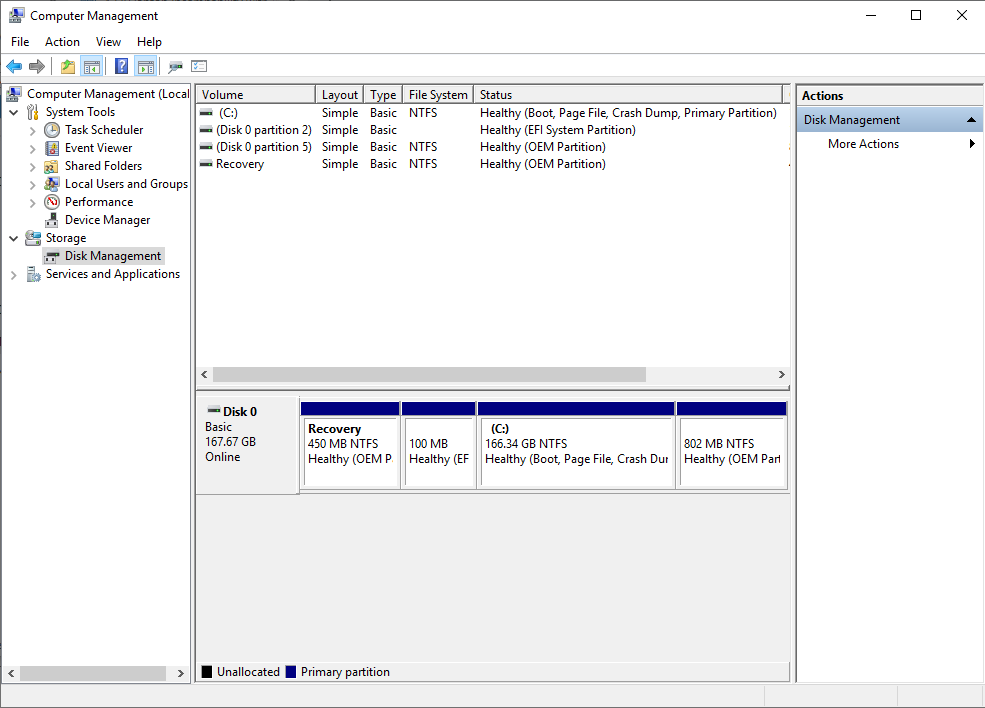This screenshot has height=708, width=985.
Task: Toggle Show/Hide Action Pane button
Action: pyautogui.click(x=146, y=67)
